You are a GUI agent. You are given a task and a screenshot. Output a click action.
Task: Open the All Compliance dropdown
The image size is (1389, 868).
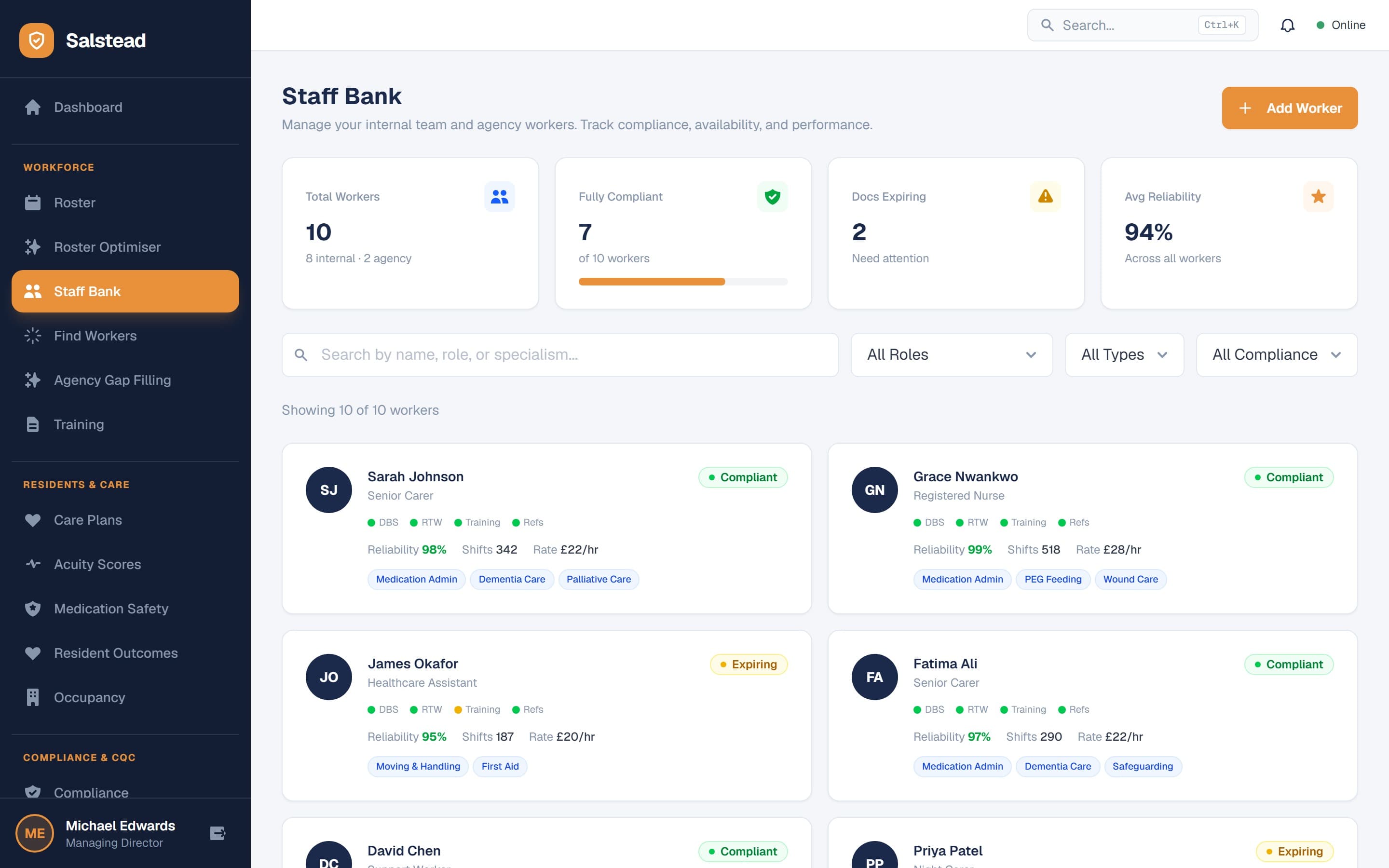(1277, 355)
